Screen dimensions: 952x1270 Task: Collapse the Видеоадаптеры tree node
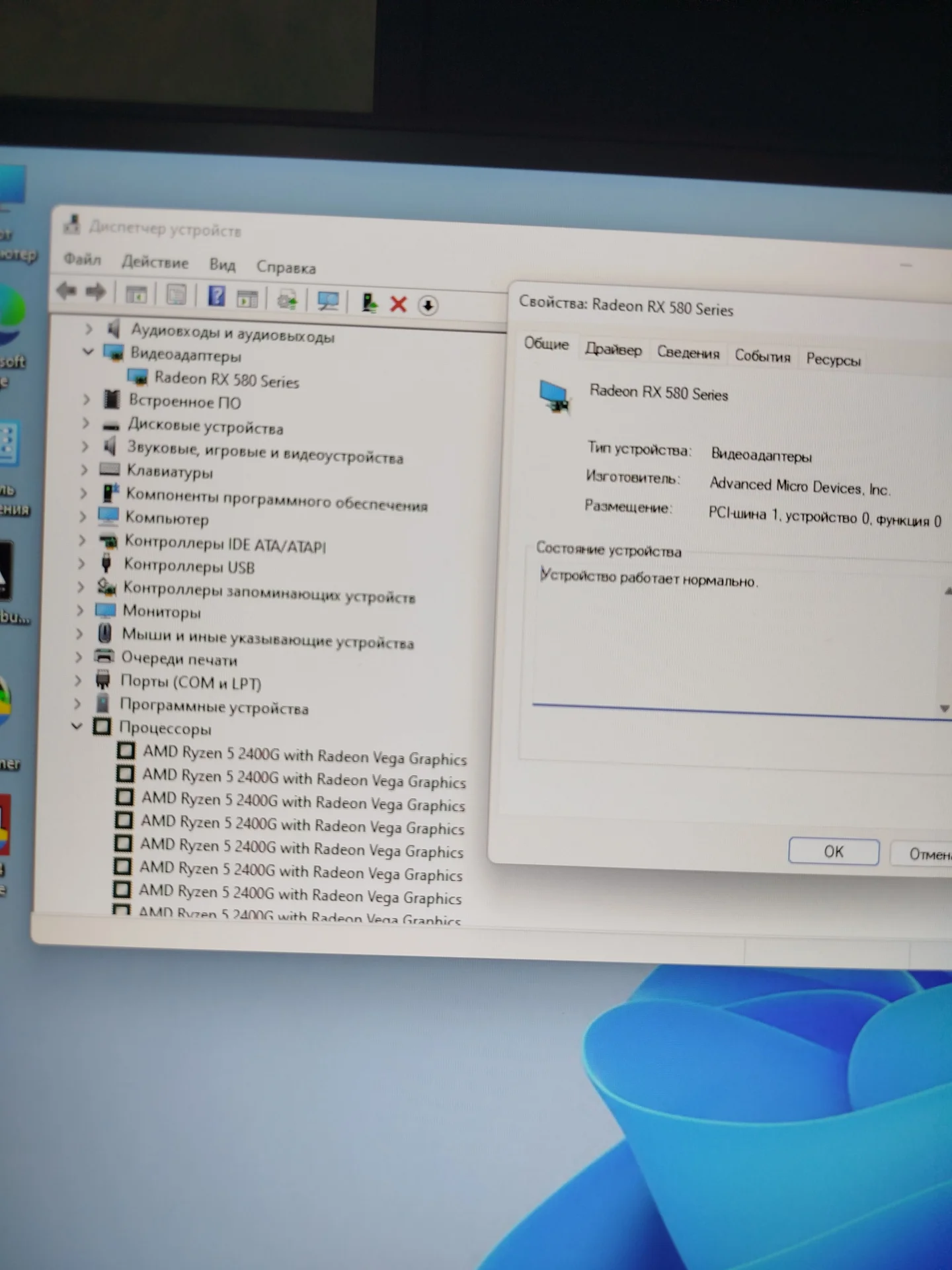pos(88,351)
